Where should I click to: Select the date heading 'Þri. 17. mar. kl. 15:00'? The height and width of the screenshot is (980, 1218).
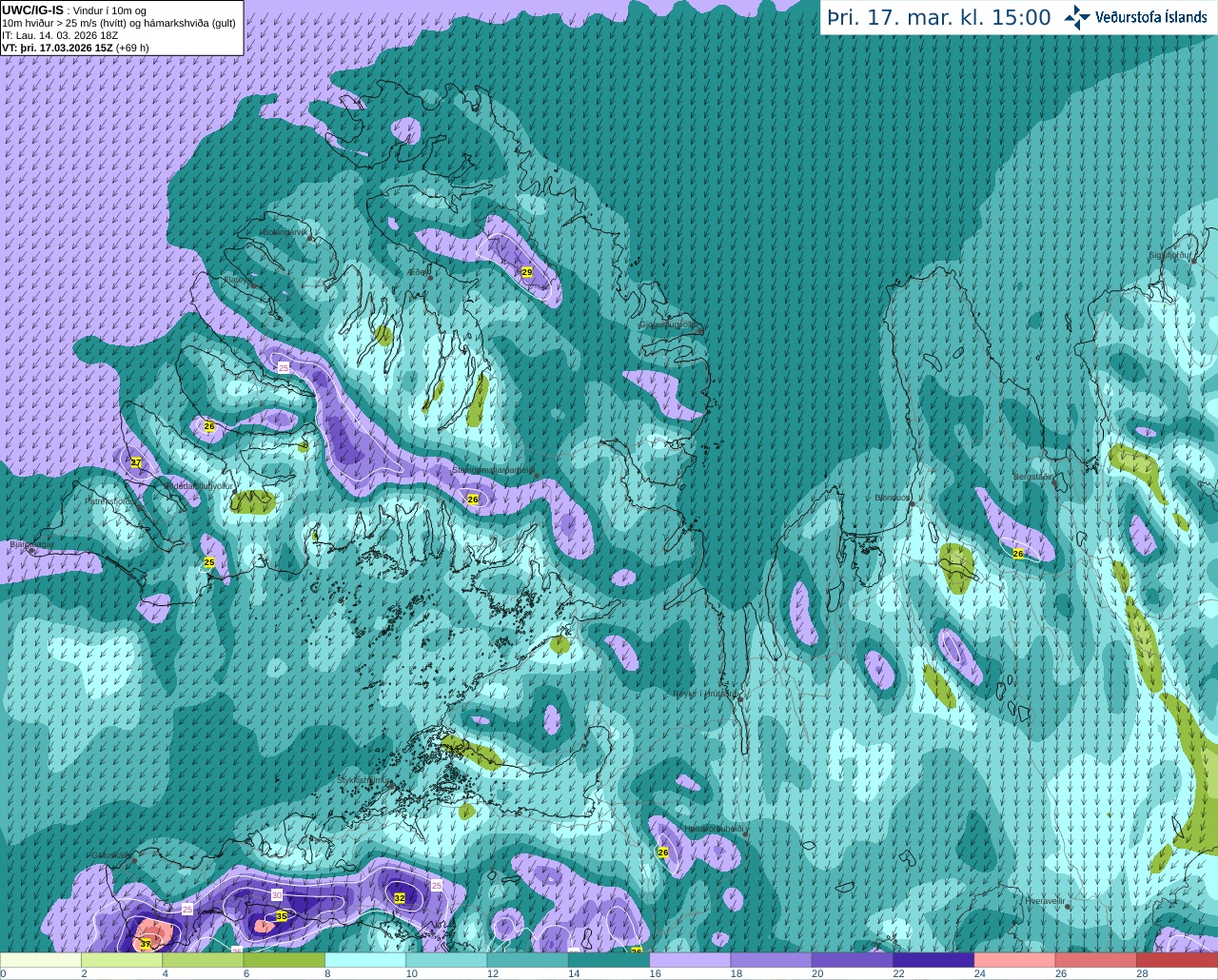pyautogui.click(x=939, y=17)
